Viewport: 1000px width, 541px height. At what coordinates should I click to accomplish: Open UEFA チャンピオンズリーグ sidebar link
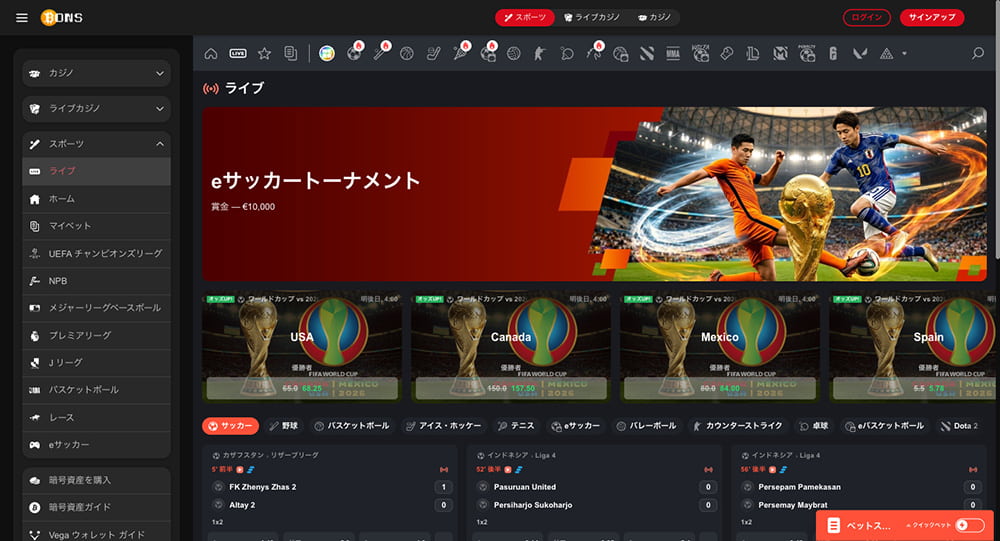96,253
